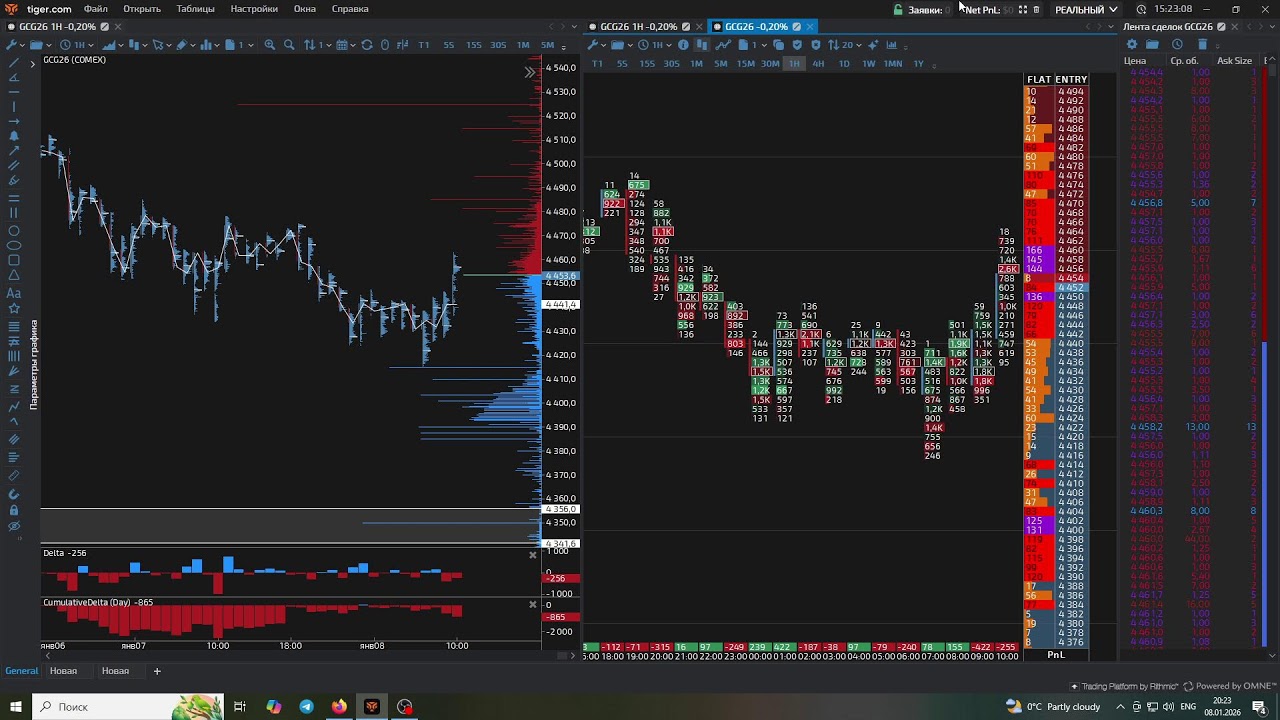Click the ENTRY column header in DOM
The width and height of the screenshot is (1280, 720).
(1071, 80)
